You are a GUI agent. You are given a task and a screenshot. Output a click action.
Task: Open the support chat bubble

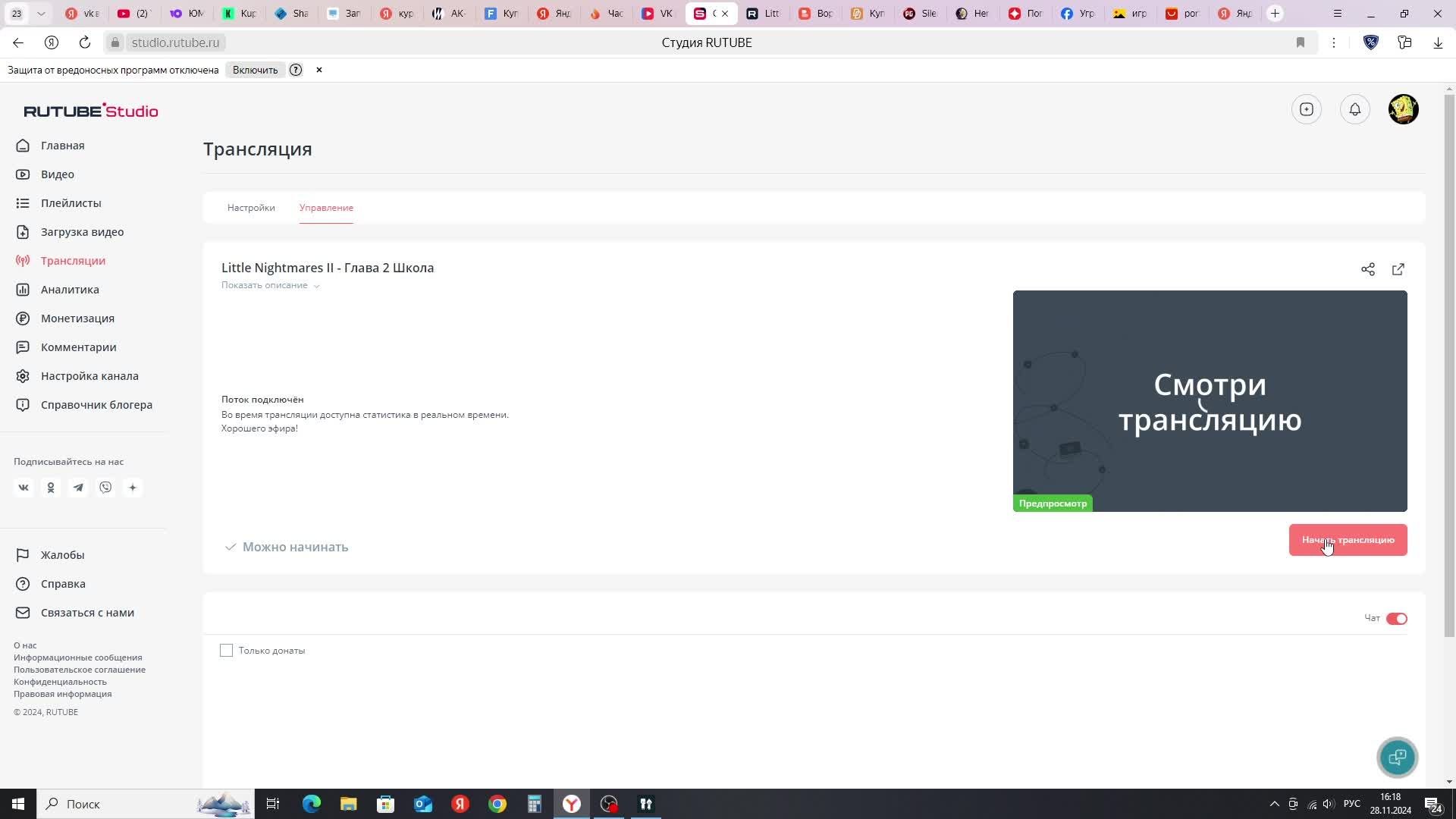pos(1397,757)
